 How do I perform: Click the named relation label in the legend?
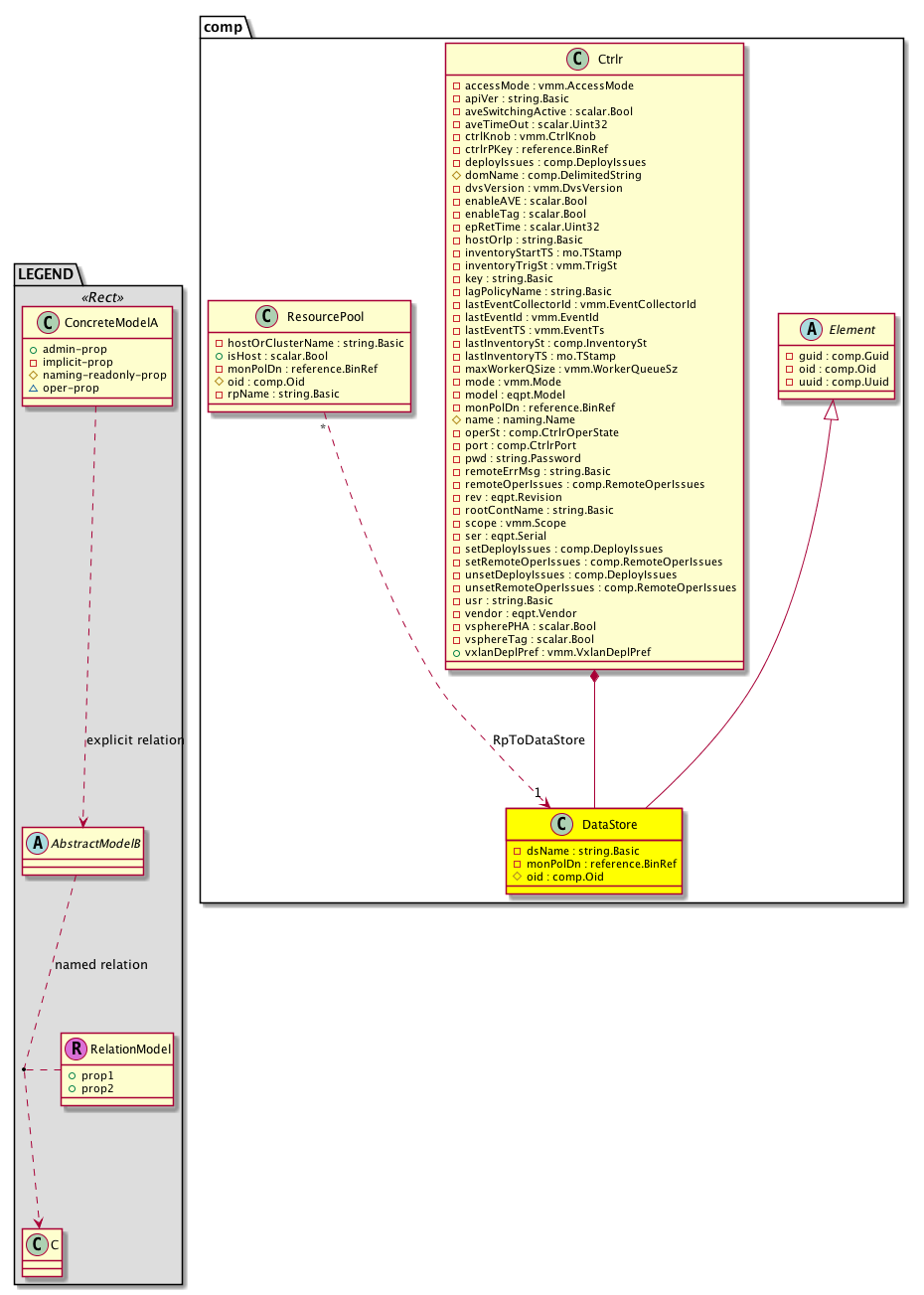[x=101, y=965]
